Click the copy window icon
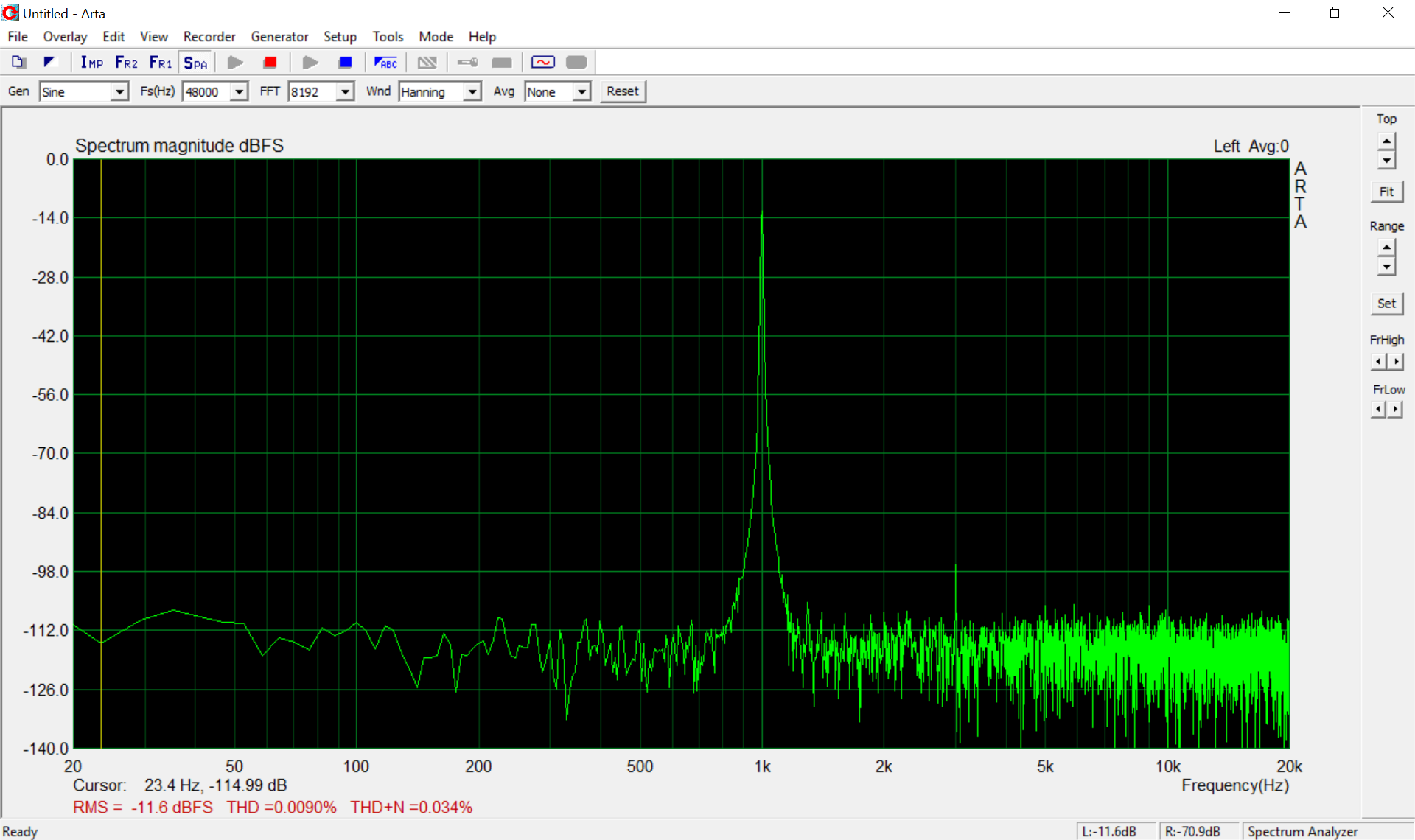This screenshot has height=840, width=1415. pos(18,63)
